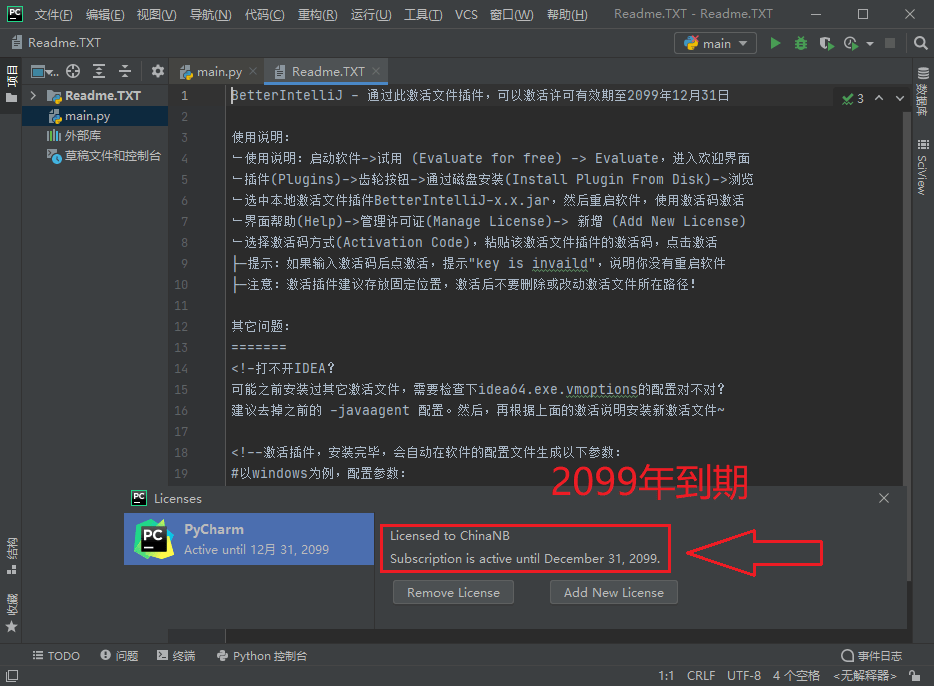Open line separator CRLF selector
Screen dimensions: 934x686
pos(700,675)
